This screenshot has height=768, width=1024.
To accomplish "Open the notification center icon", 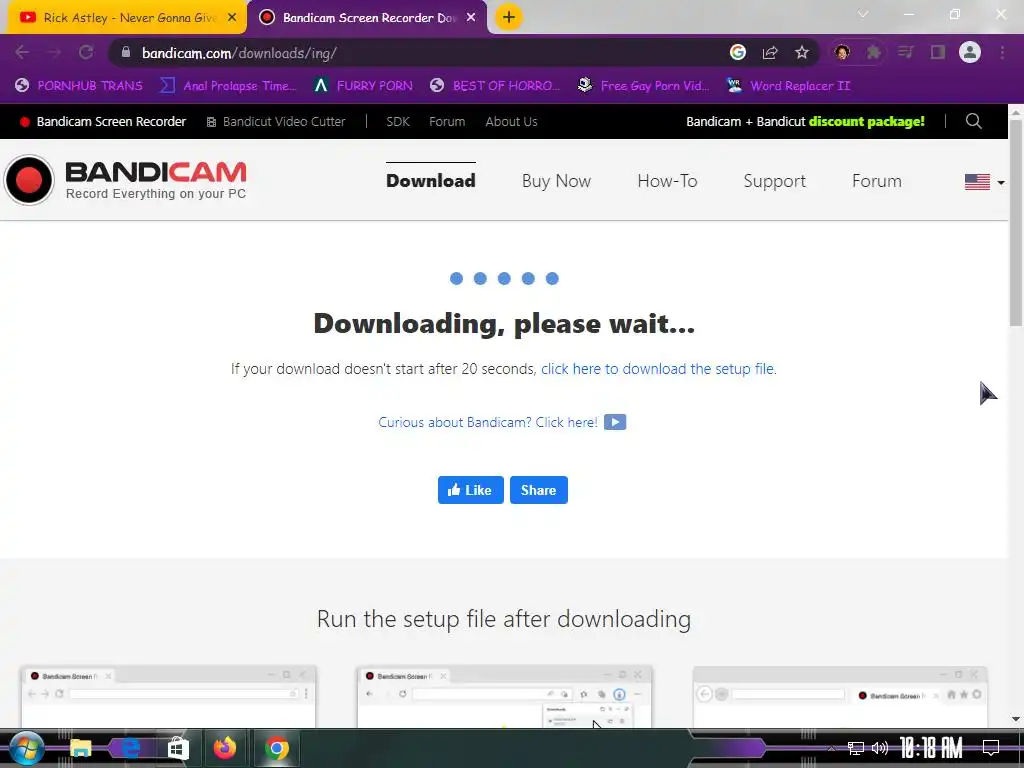I will 991,748.
